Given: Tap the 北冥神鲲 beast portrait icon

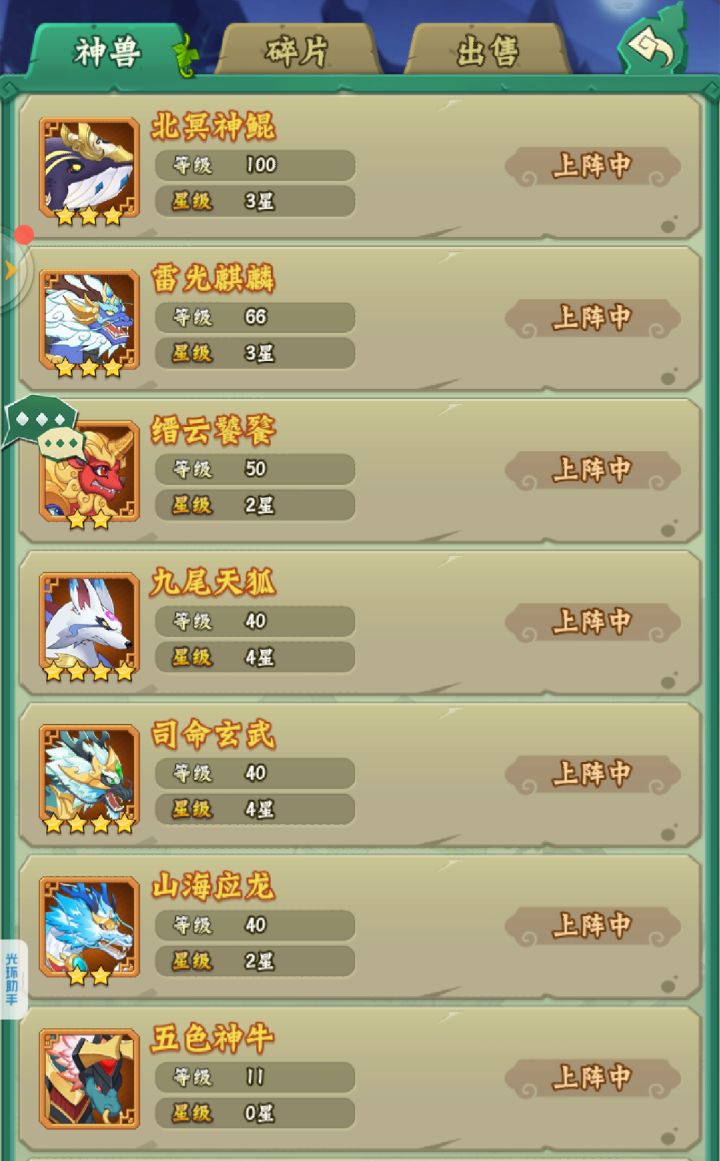Looking at the screenshot, I should [89, 169].
